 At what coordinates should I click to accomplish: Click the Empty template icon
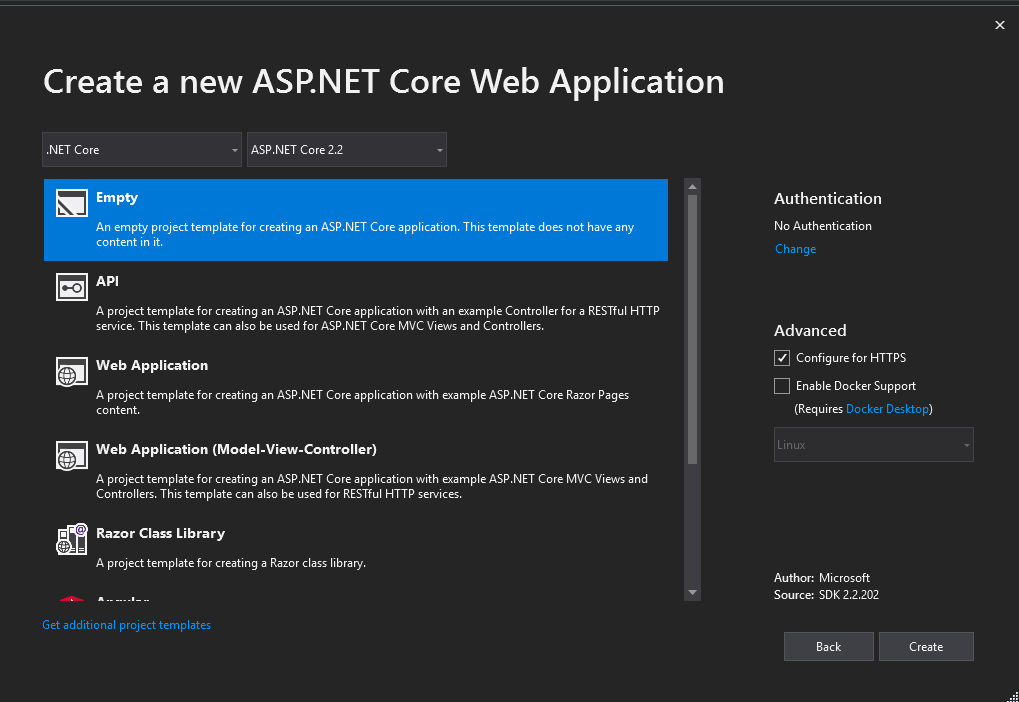click(71, 203)
